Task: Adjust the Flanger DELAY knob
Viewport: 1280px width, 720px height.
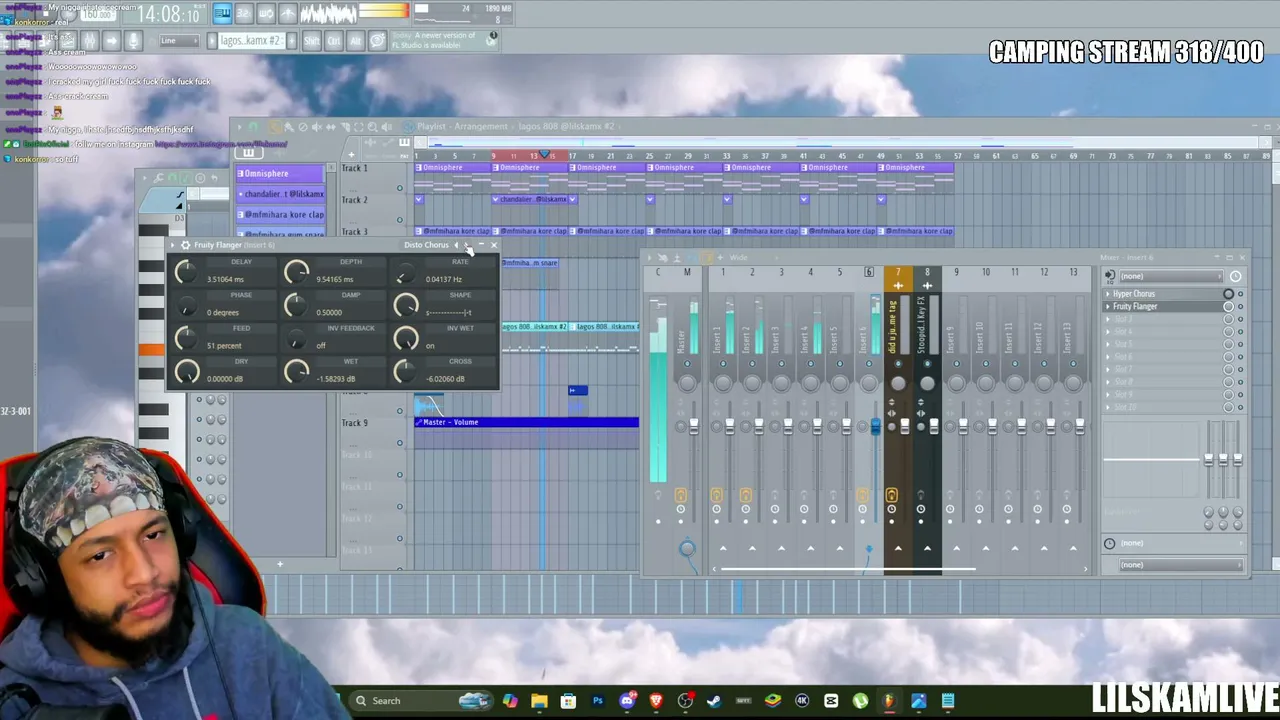Action: [186, 273]
